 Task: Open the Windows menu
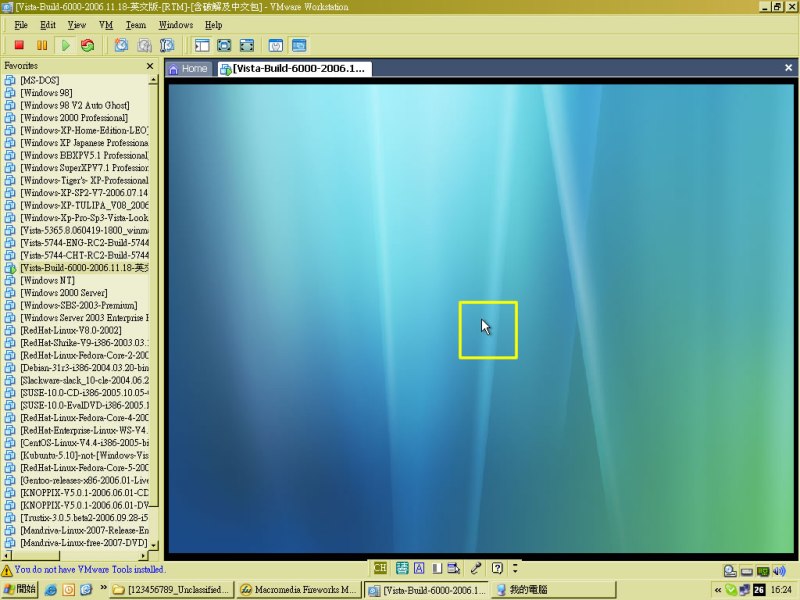point(176,25)
